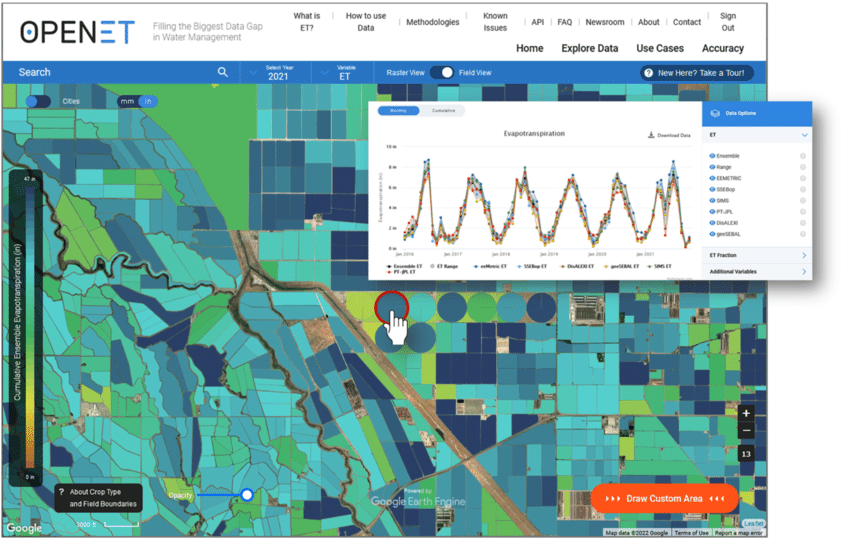850x539 pixels.
Task: Click the eye icon beside Ensemble
Action: pos(711,156)
